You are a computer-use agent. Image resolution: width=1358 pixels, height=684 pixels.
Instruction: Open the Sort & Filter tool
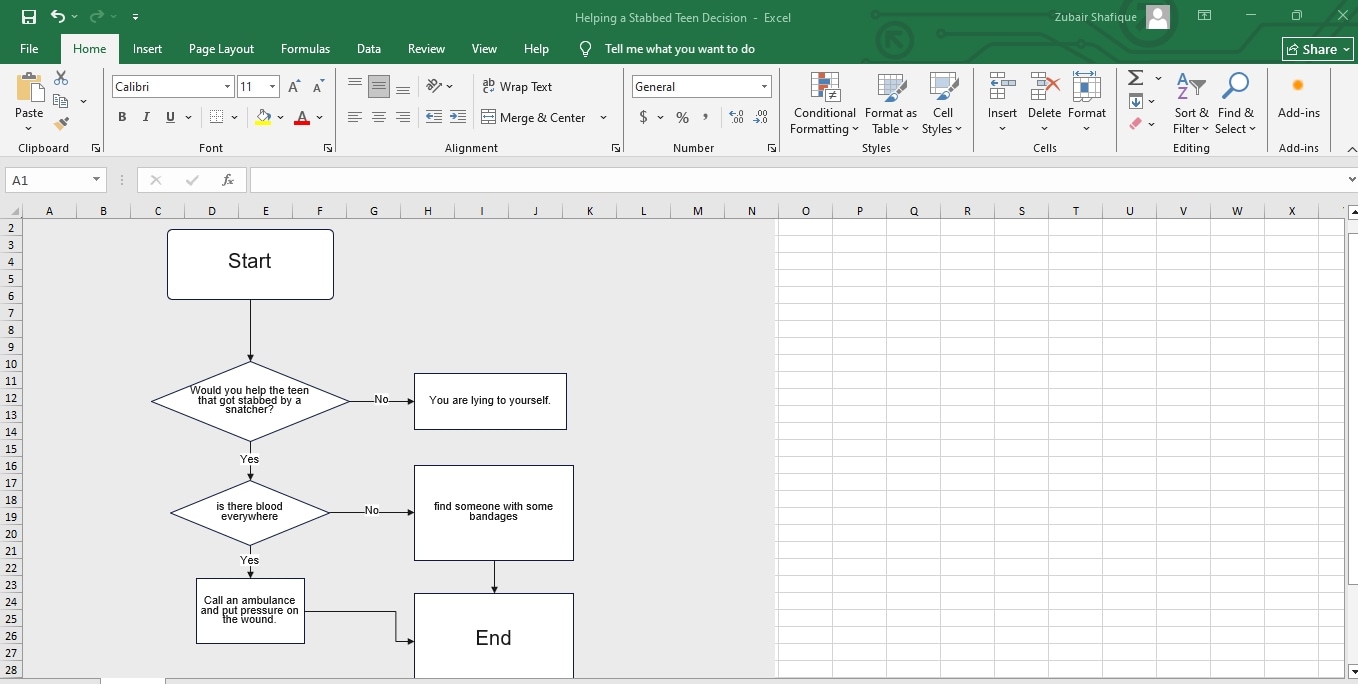(x=1190, y=104)
